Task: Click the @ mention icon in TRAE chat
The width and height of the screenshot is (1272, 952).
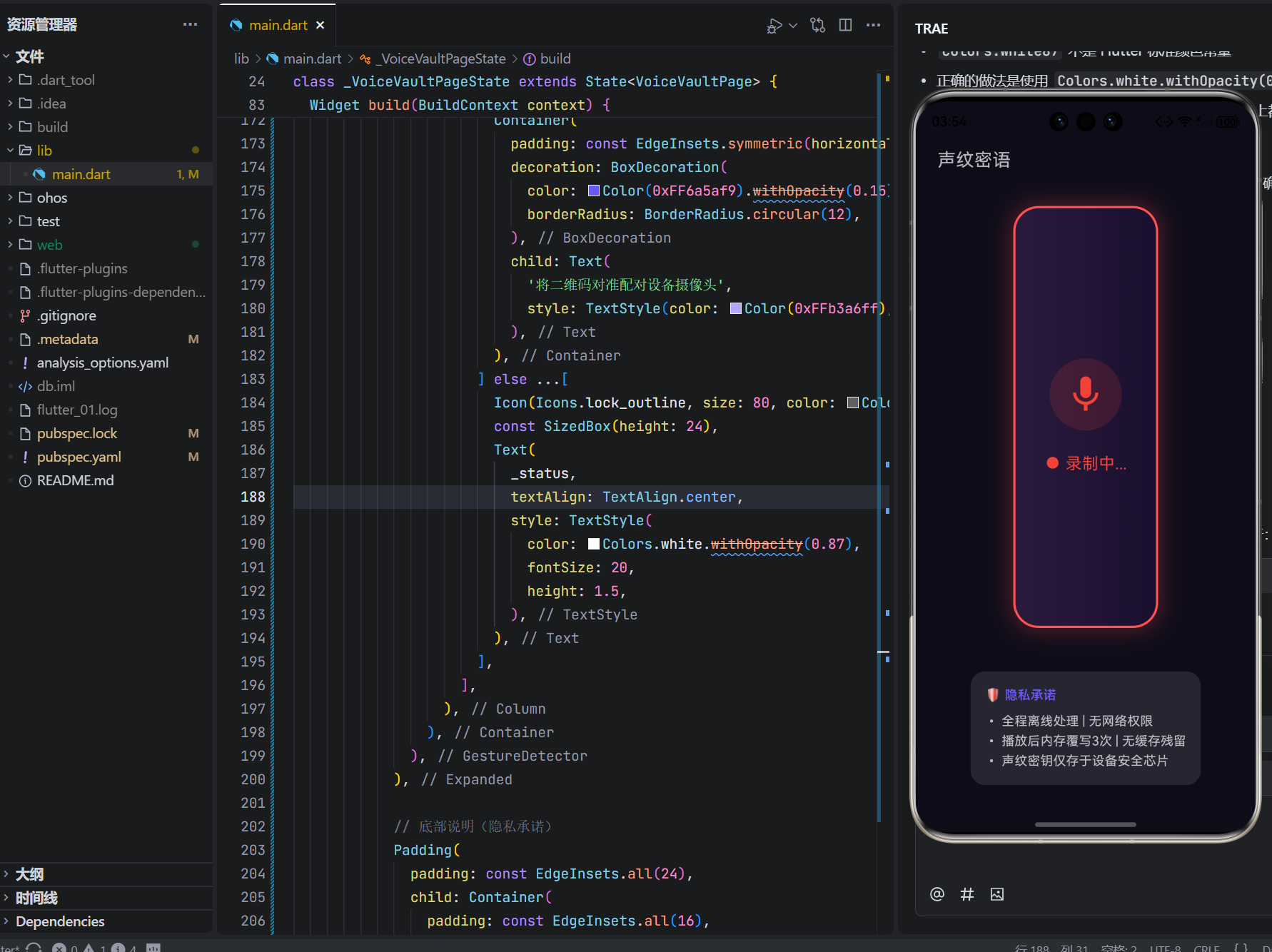Action: click(x=937, y=894)
